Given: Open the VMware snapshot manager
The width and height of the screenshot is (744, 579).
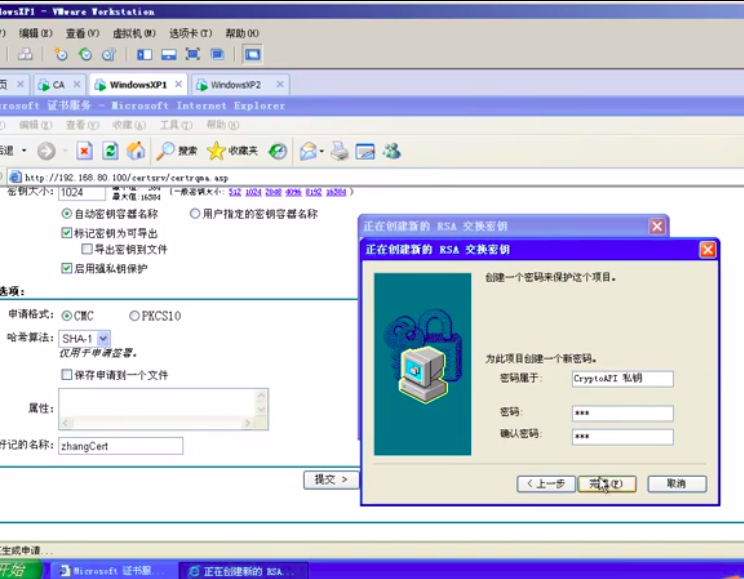Looking at the screenshot, I should (x=109, y=55).
